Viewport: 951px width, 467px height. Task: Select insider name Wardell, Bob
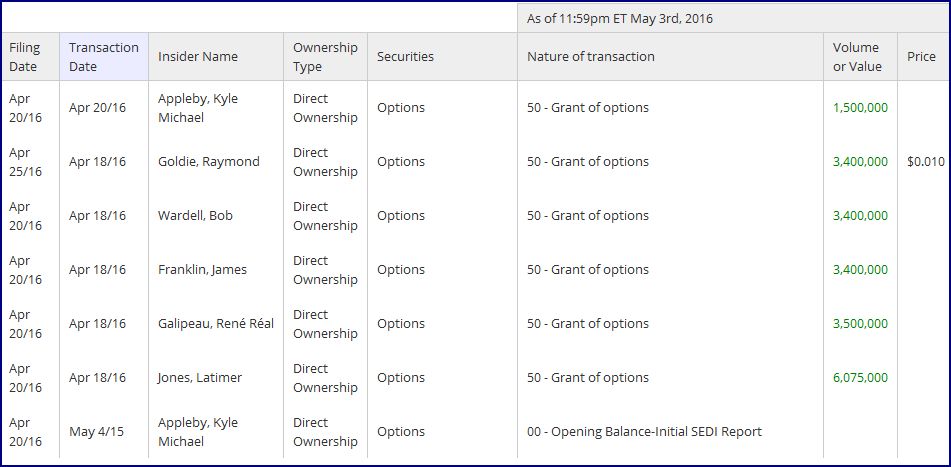pos(195,216)
